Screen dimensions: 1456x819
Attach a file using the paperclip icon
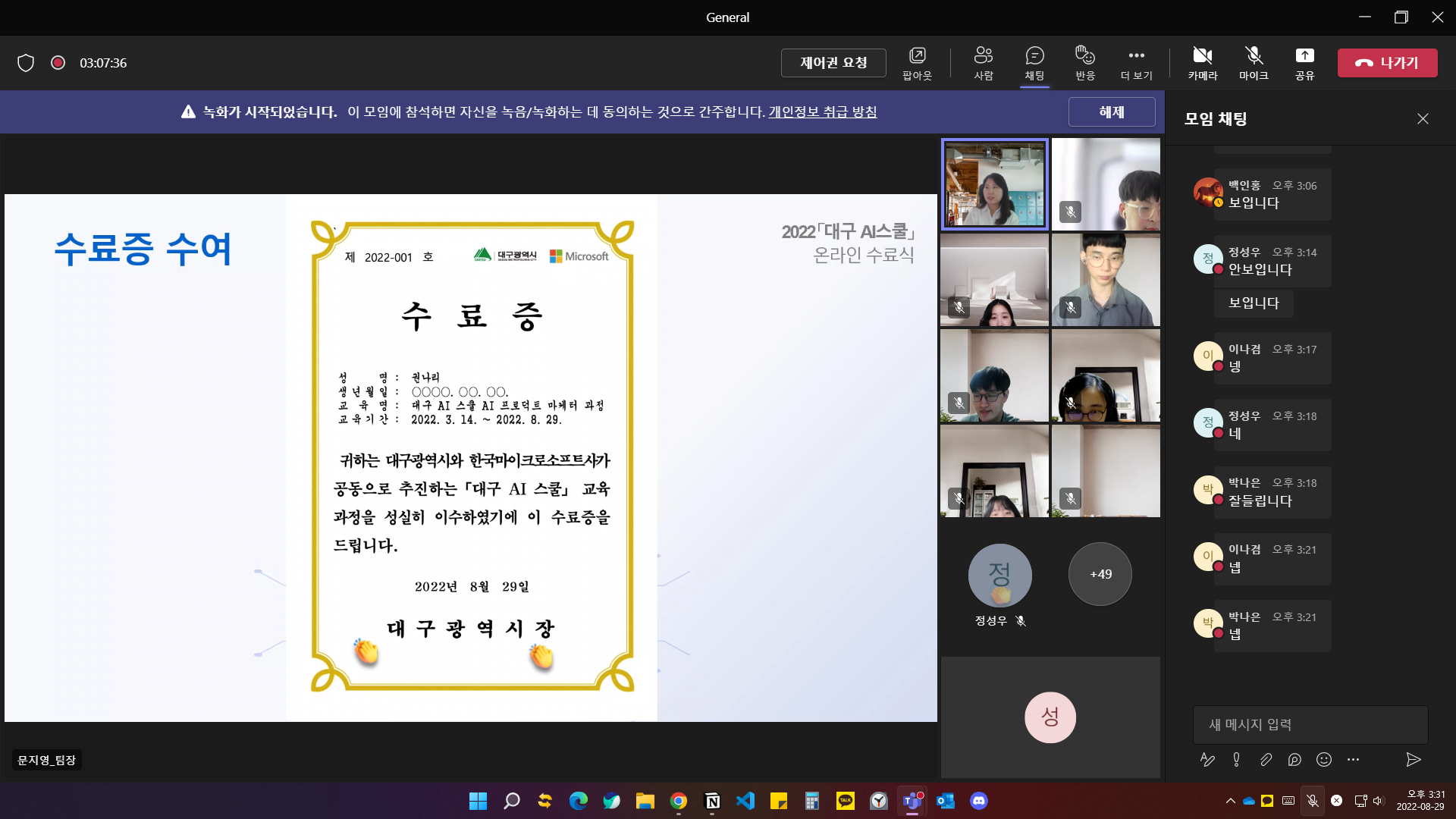pyautogui.click(x=1266, y=759)
